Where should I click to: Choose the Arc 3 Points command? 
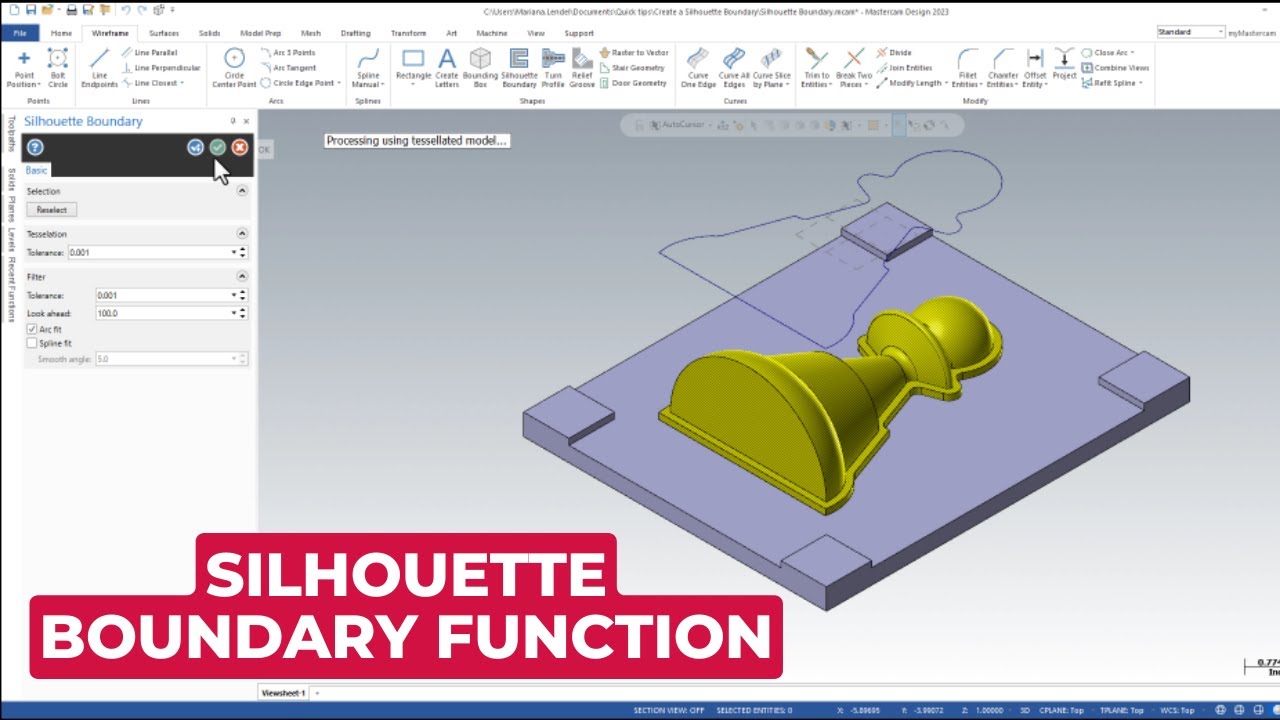pos(287,52)
